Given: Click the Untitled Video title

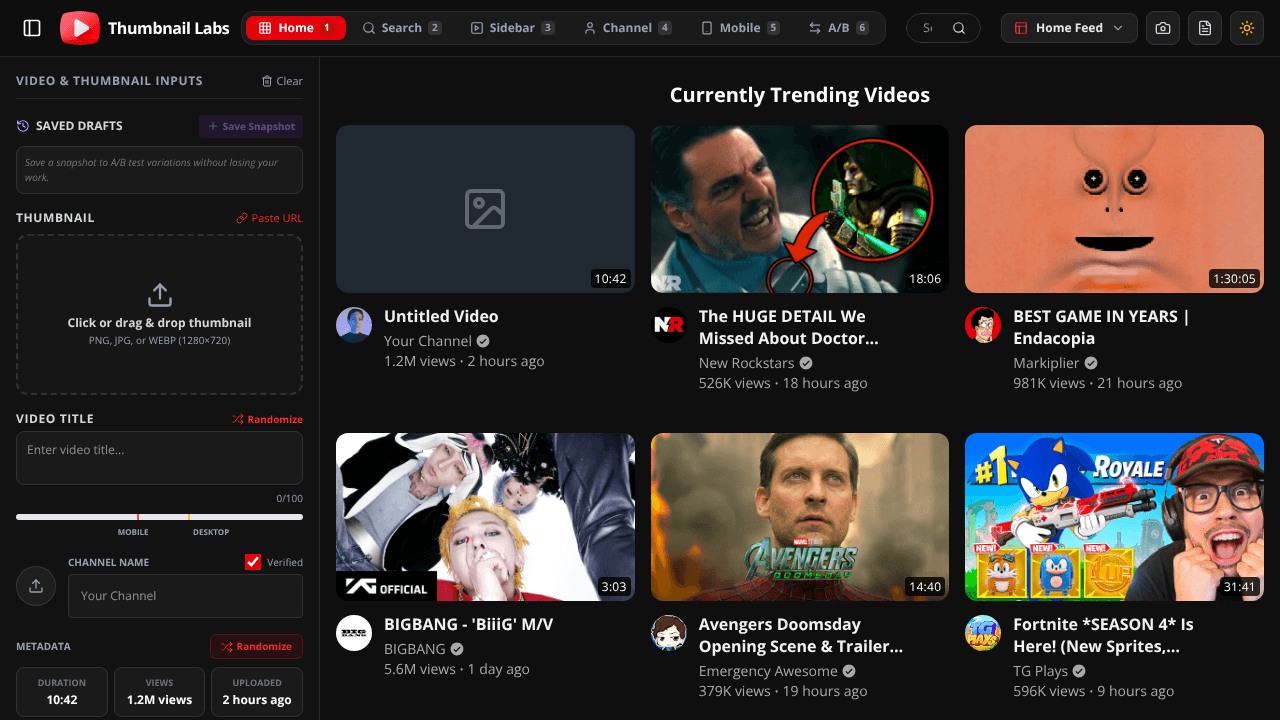Looking at the screenshot, I should click(x=441, y=316).
